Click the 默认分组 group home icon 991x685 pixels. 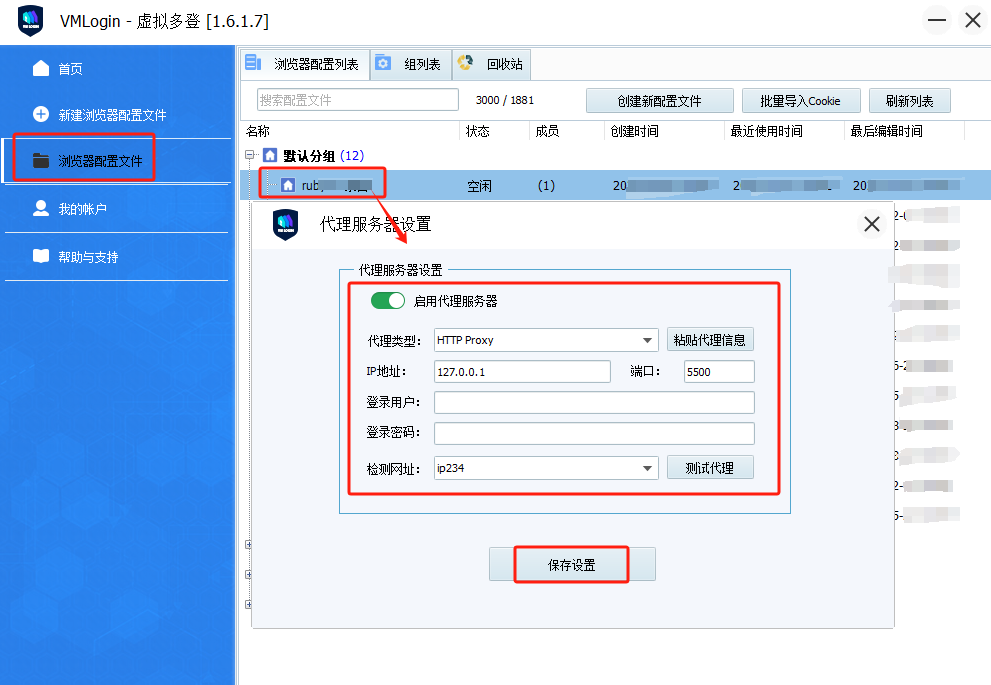coord(270,155)
